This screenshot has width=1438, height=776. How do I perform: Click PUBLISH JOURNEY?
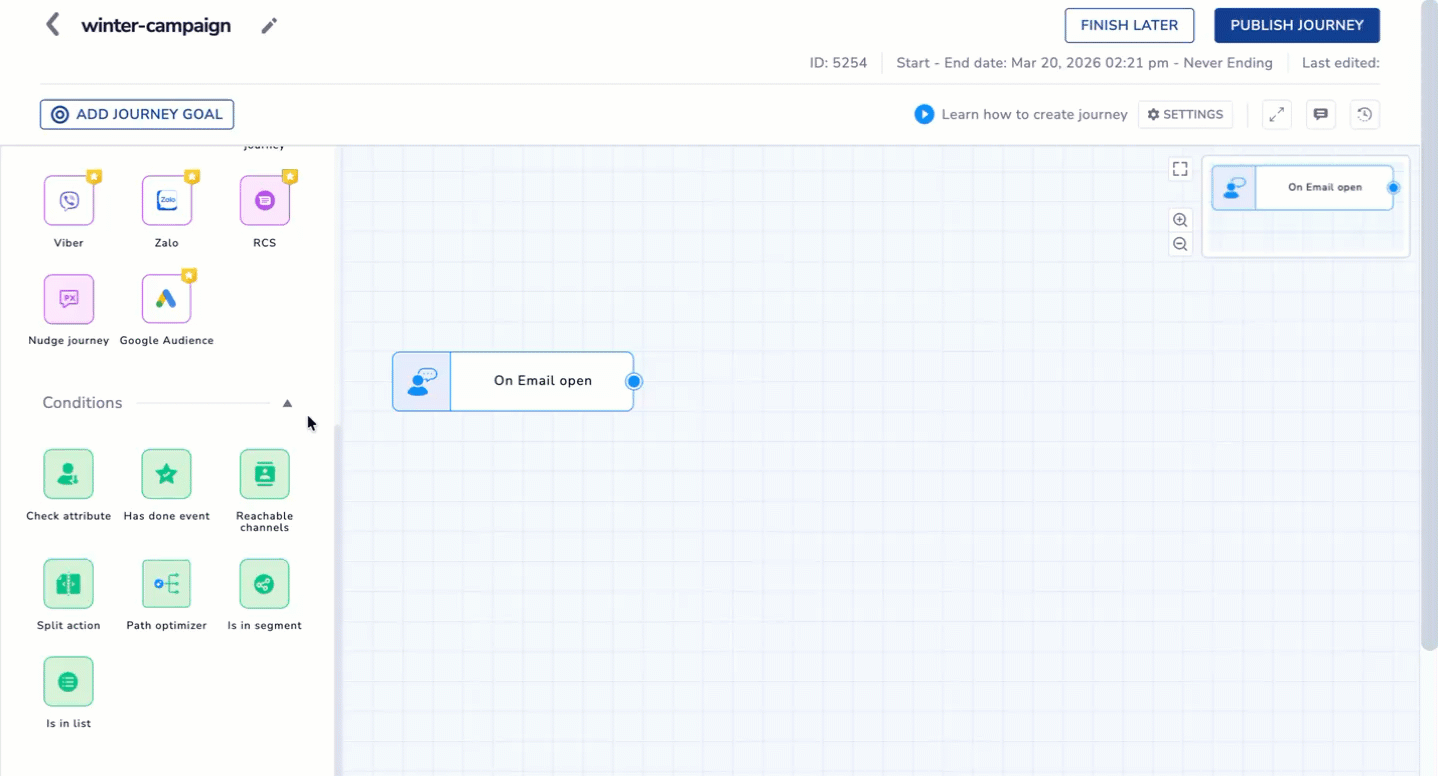1296,25
